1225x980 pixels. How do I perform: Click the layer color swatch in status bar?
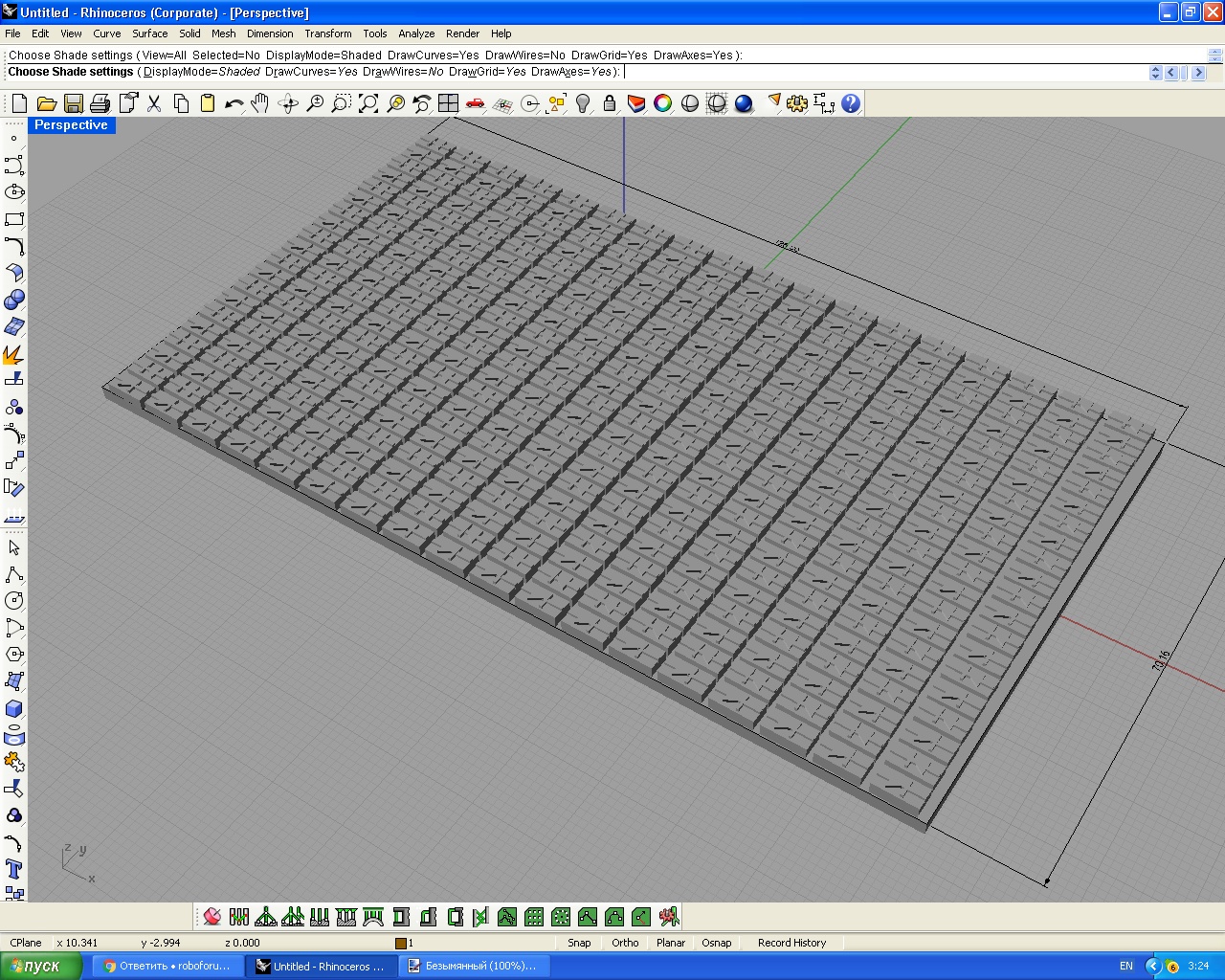point(401,944)
